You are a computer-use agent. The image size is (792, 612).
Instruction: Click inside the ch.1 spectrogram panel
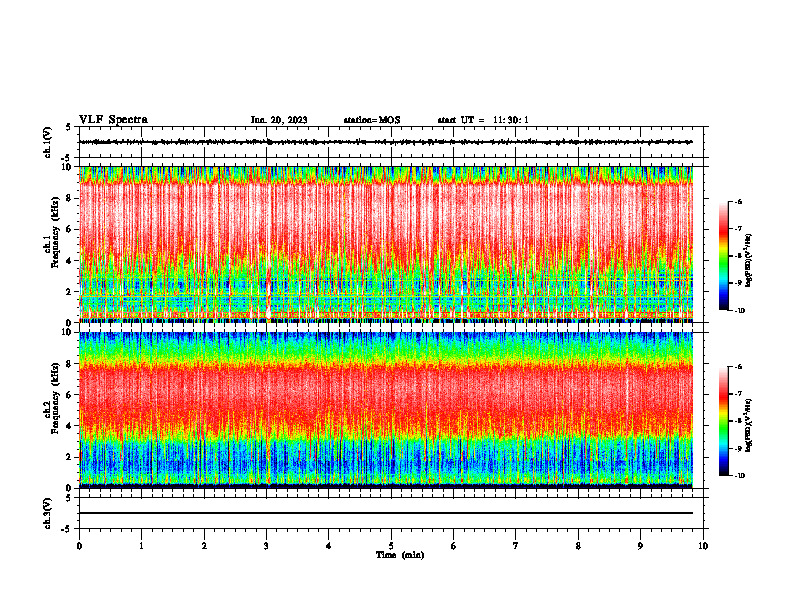tap(386, 244)
